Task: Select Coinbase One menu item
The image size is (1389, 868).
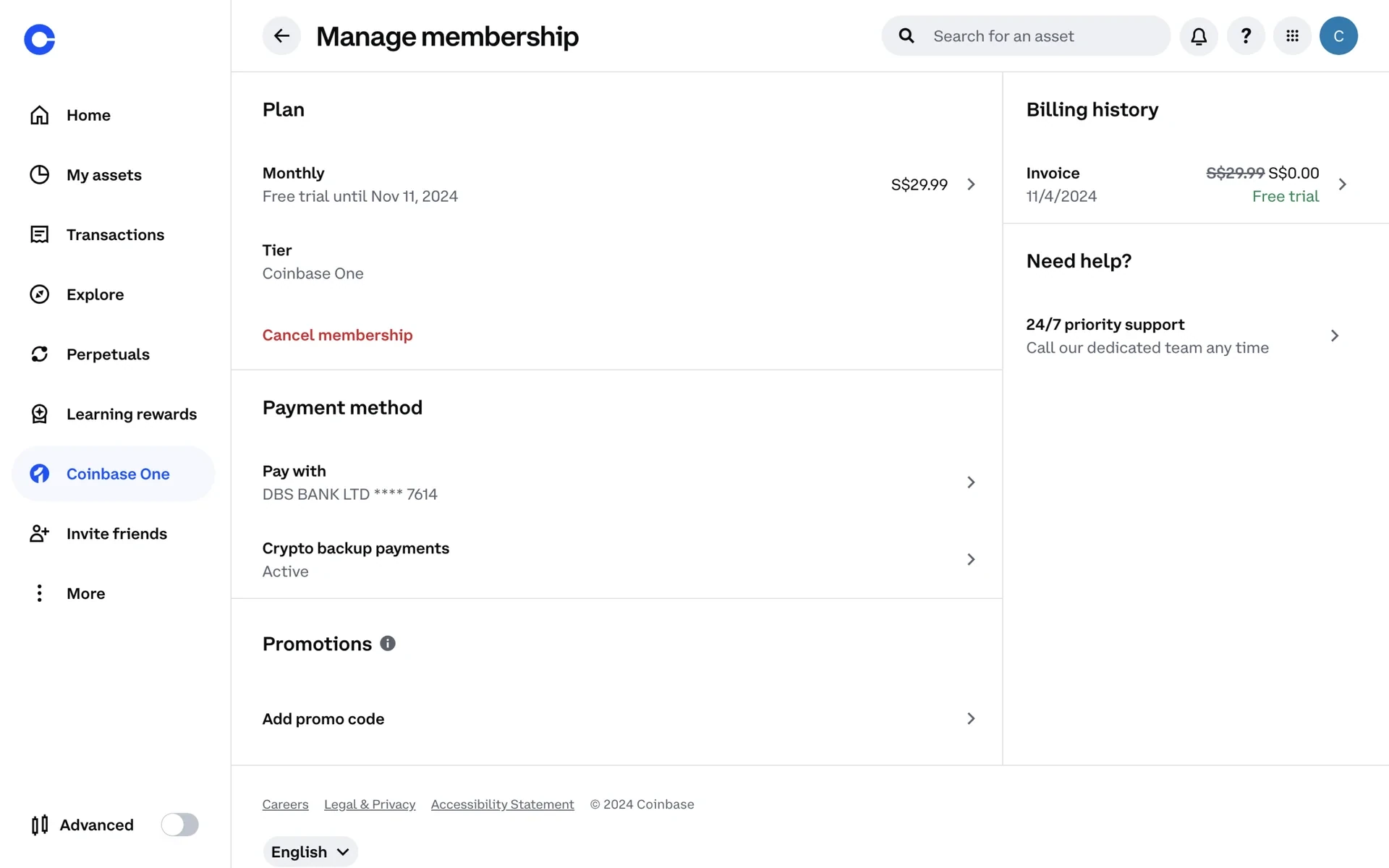Action: [114, 474]
